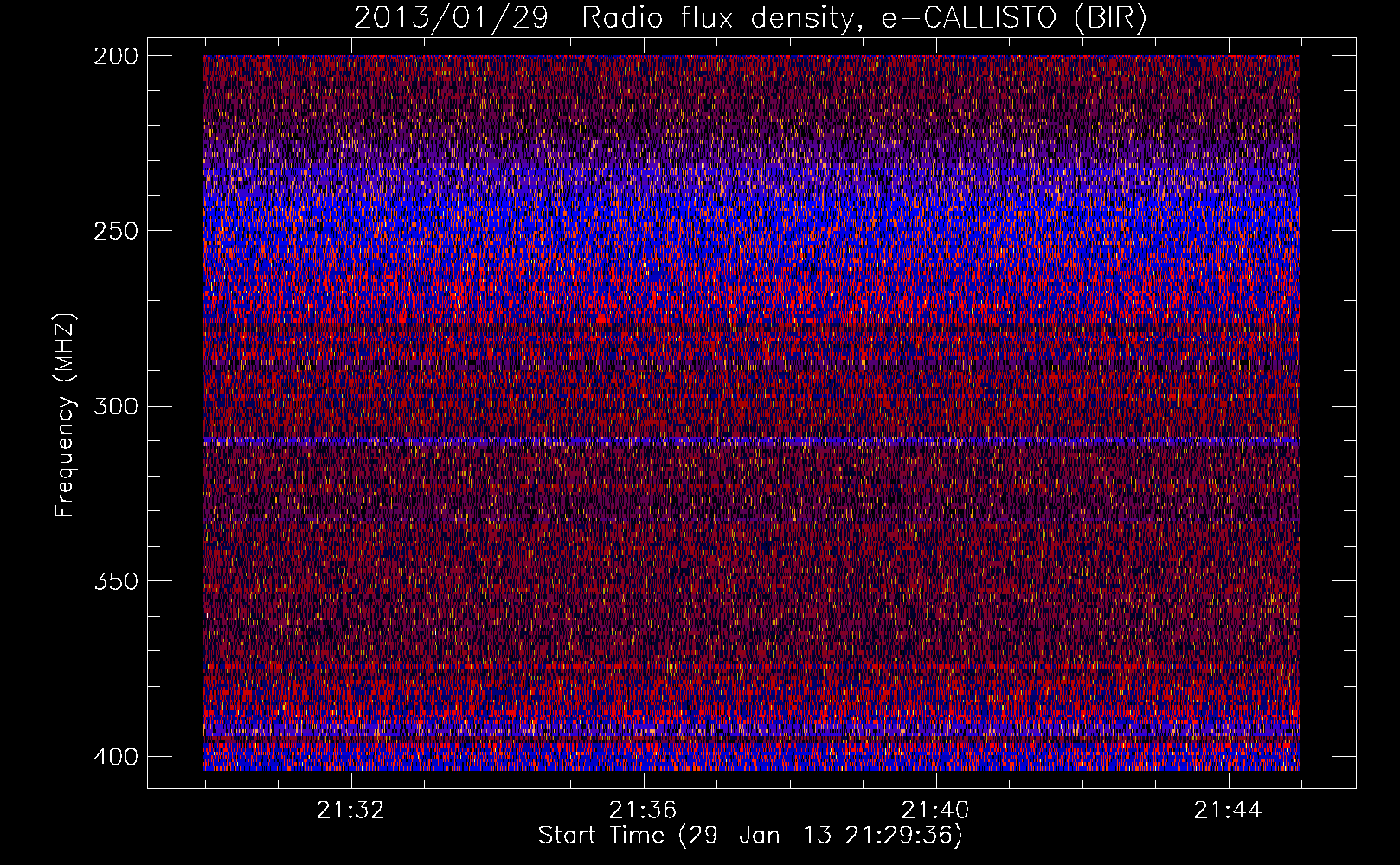The height and width of the screenshot is (865, 1400).
Task: Select the 300 frequency tick label
Action: [x=115, y=407]
